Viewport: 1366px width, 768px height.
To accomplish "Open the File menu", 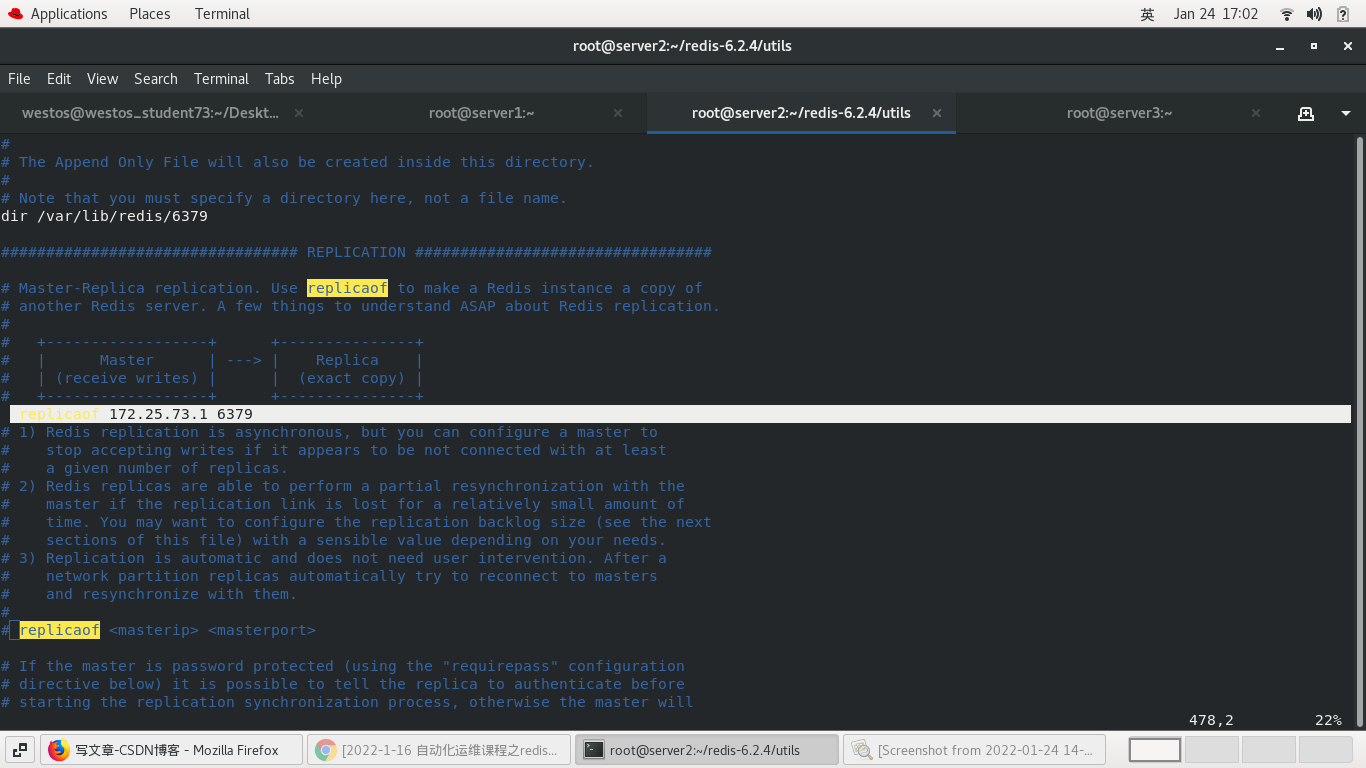I will pos(19,79).
